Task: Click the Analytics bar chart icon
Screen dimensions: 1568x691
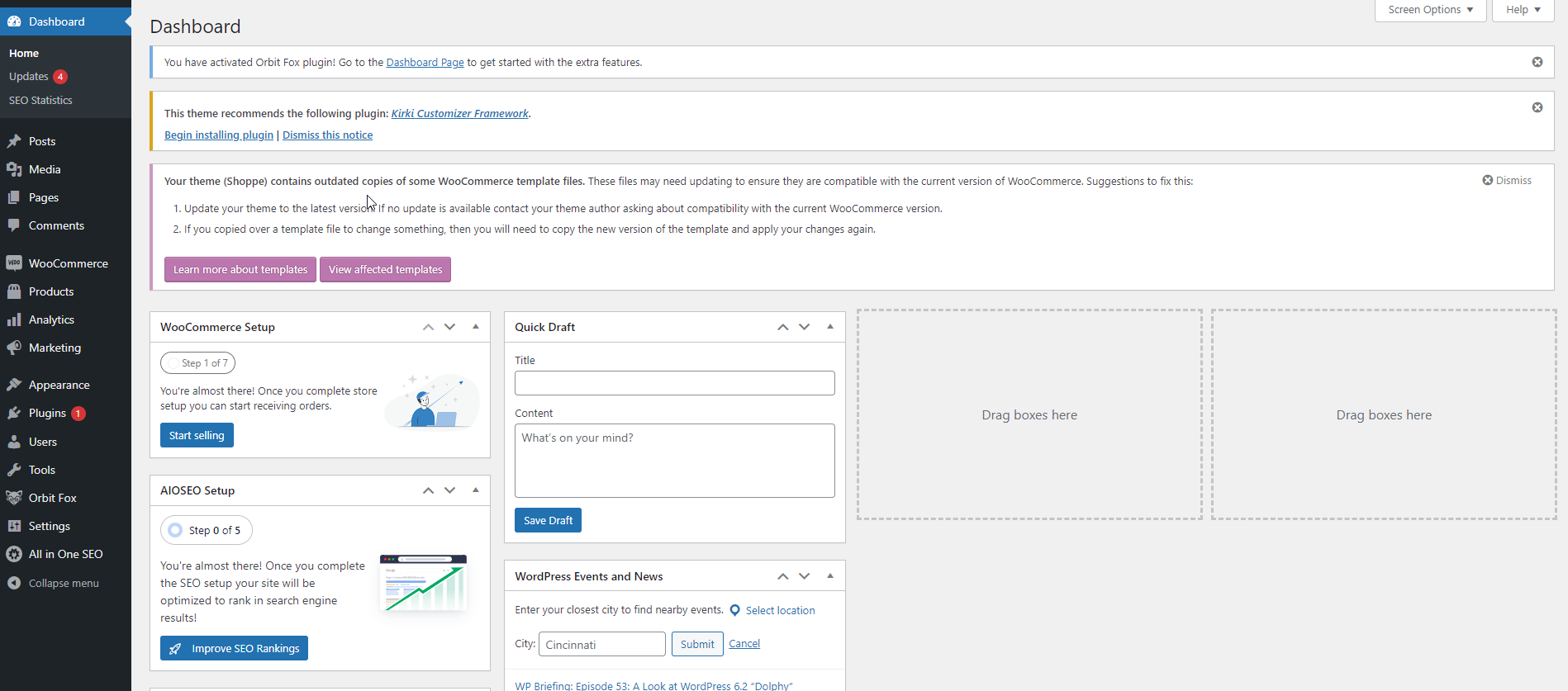Action: tap(14, 319)
